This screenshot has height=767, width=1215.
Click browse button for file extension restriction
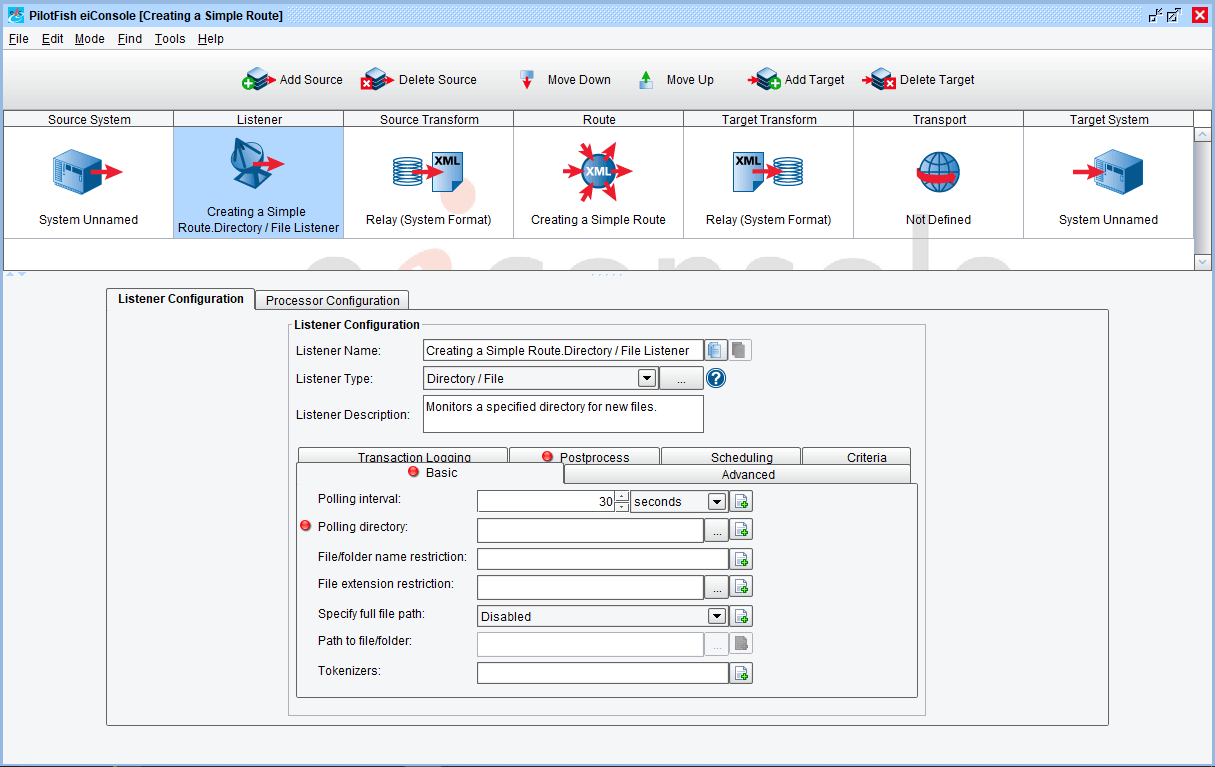[717, 587]
